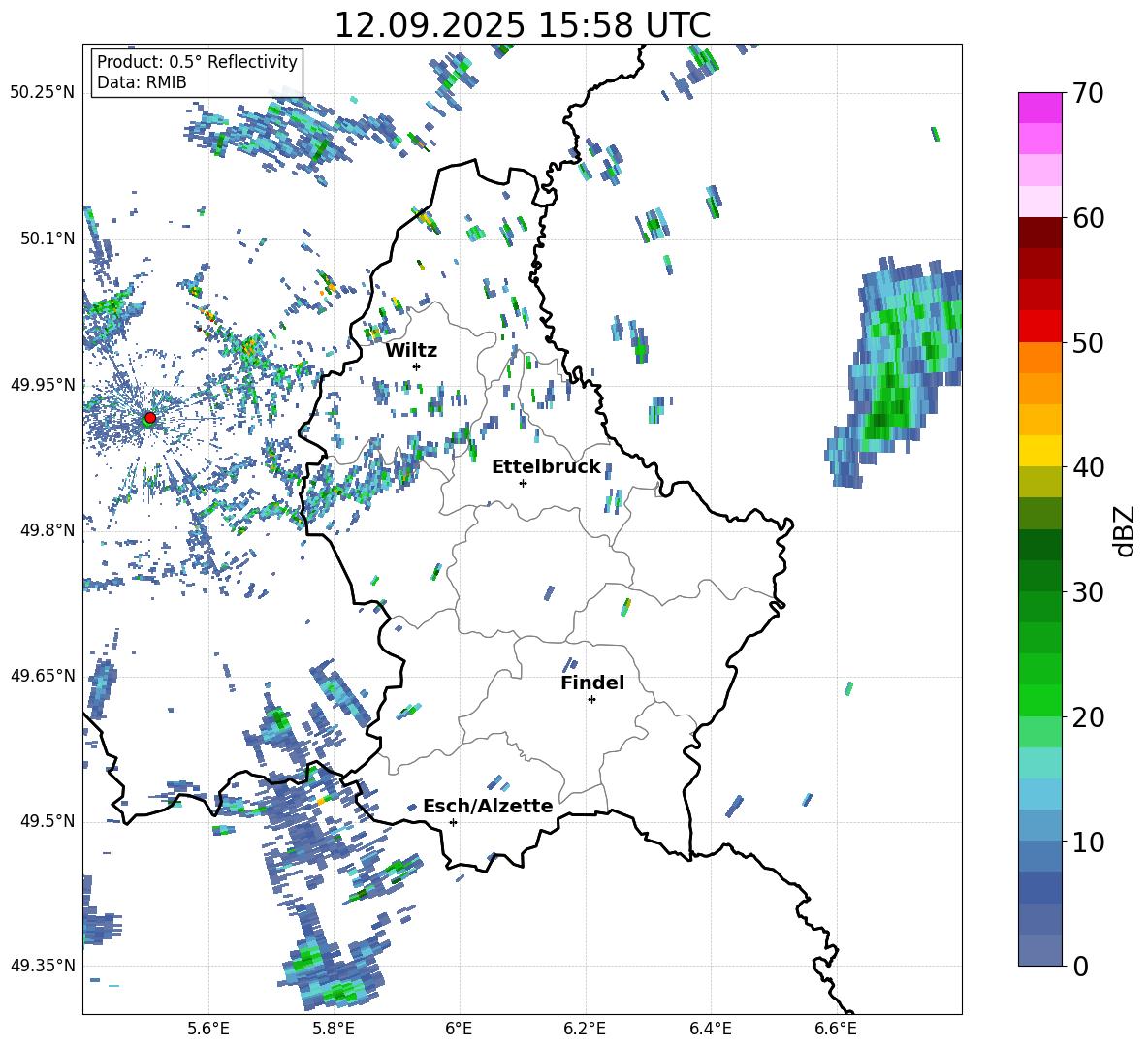
Task: Click the 'Data: RMIB' text
Action: pyautogui.click(x=142, y=82)
